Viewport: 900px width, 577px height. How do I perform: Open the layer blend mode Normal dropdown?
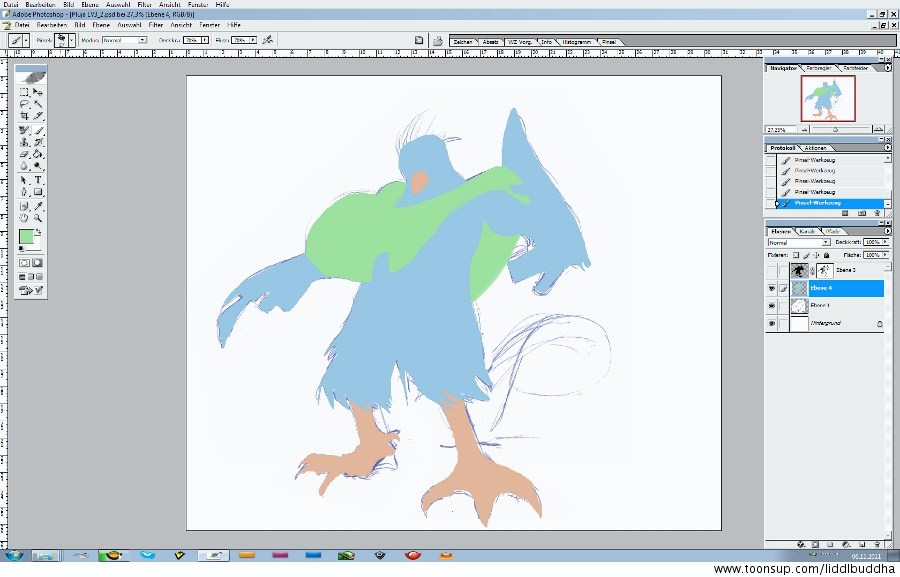point(799,243)
